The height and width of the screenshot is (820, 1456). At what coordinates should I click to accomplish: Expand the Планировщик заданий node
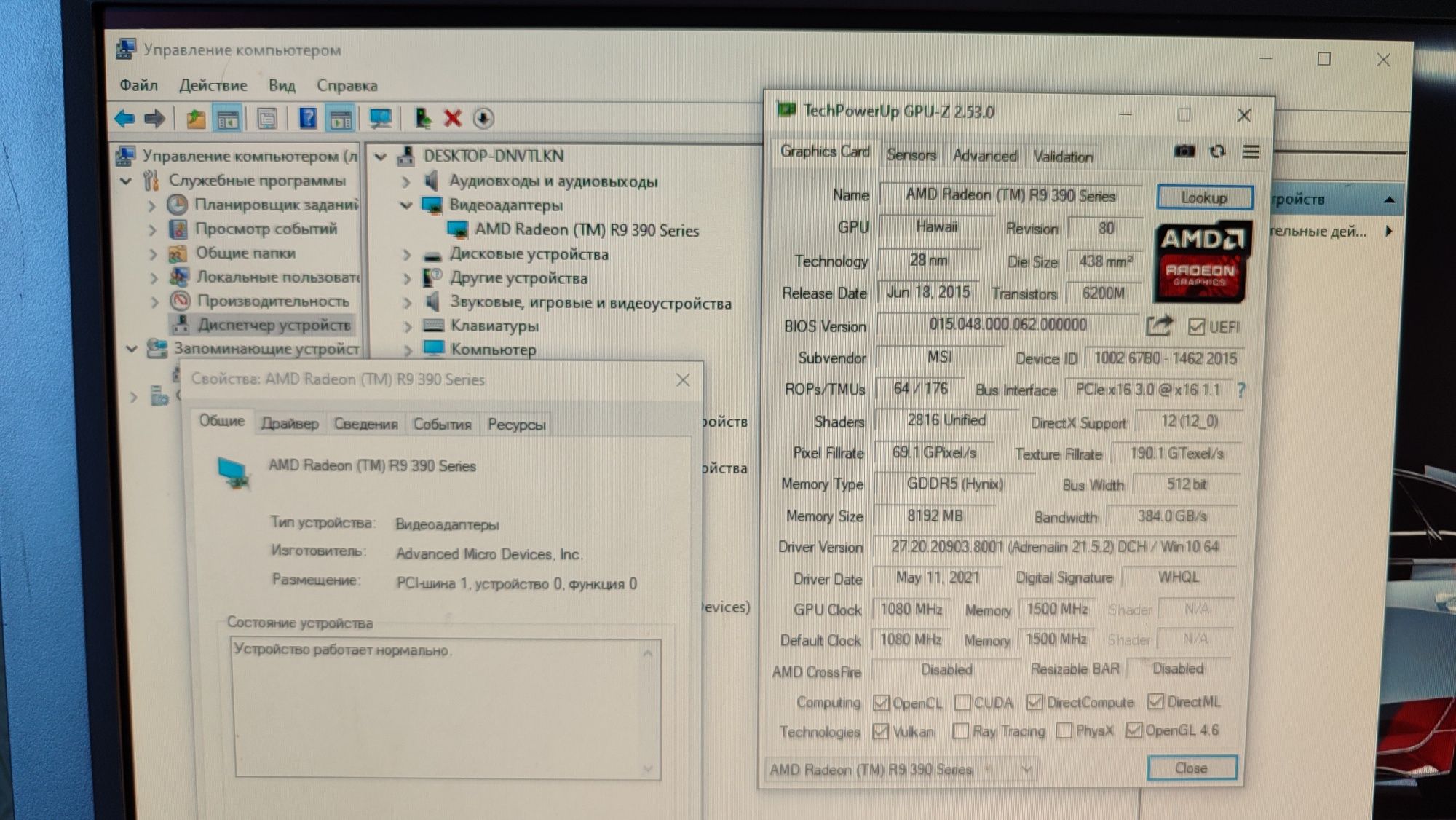tap(151, 206)
